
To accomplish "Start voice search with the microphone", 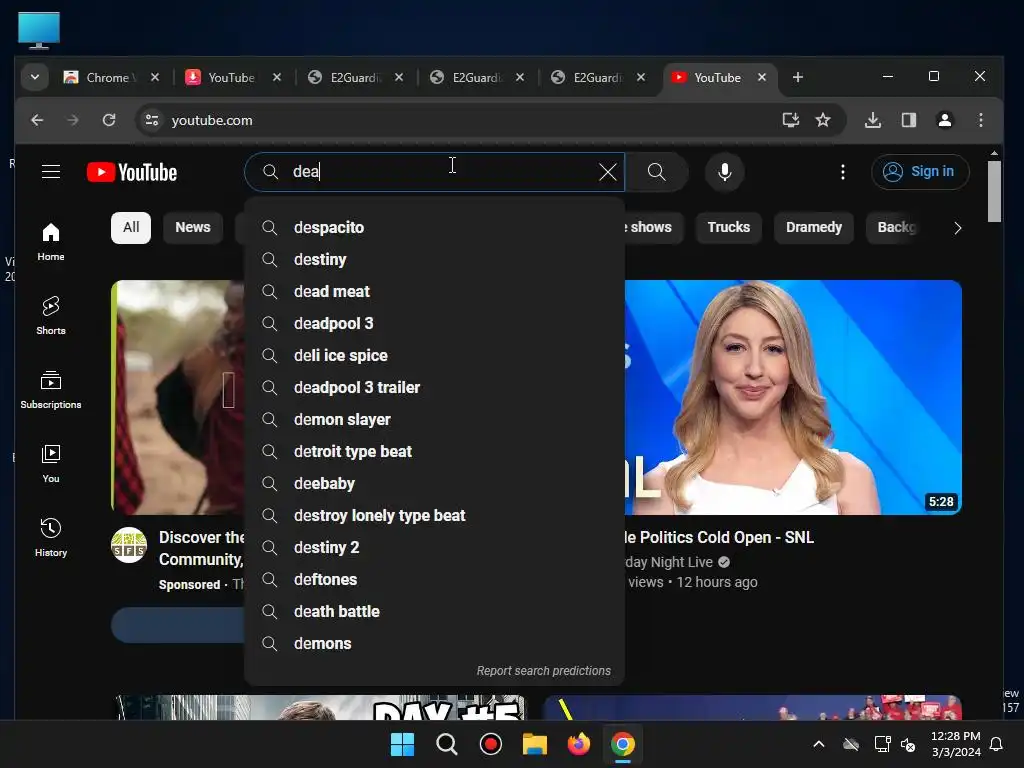I will pos(724,172).
